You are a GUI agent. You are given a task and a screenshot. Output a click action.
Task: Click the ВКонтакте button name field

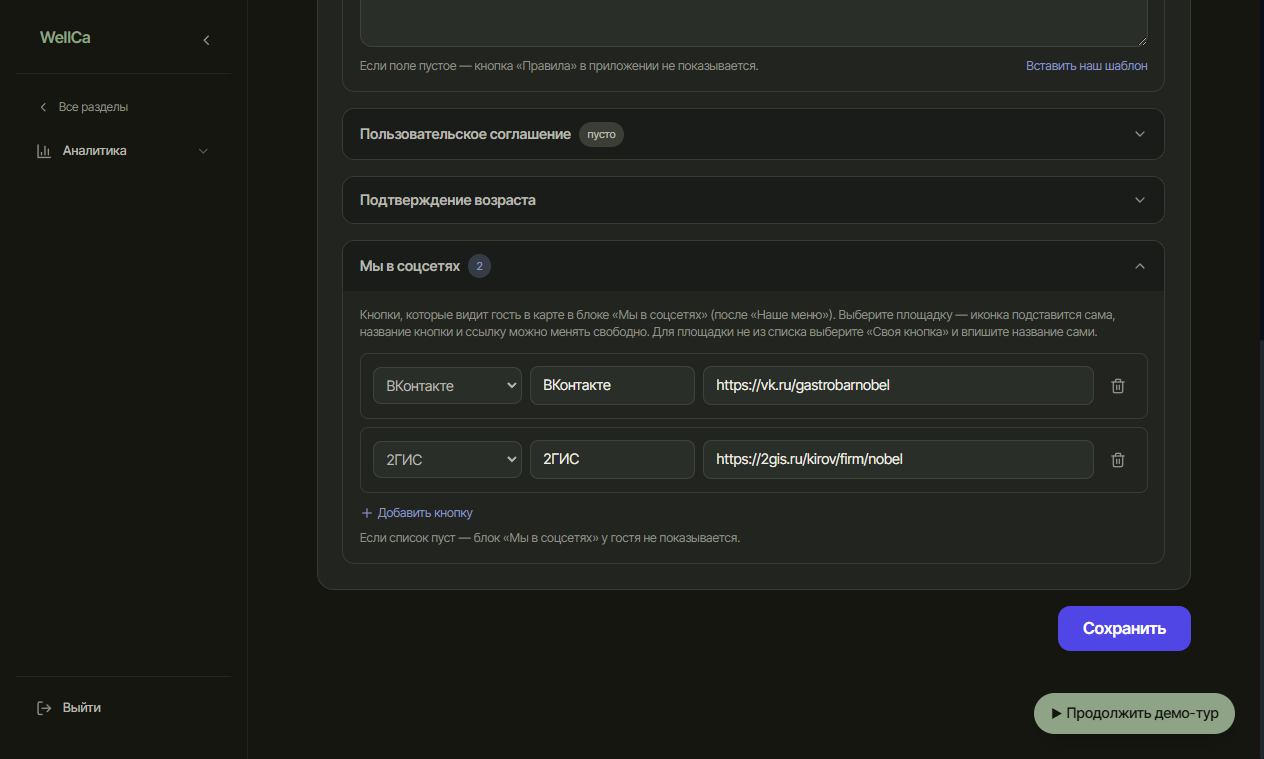(x=612, y=385)
